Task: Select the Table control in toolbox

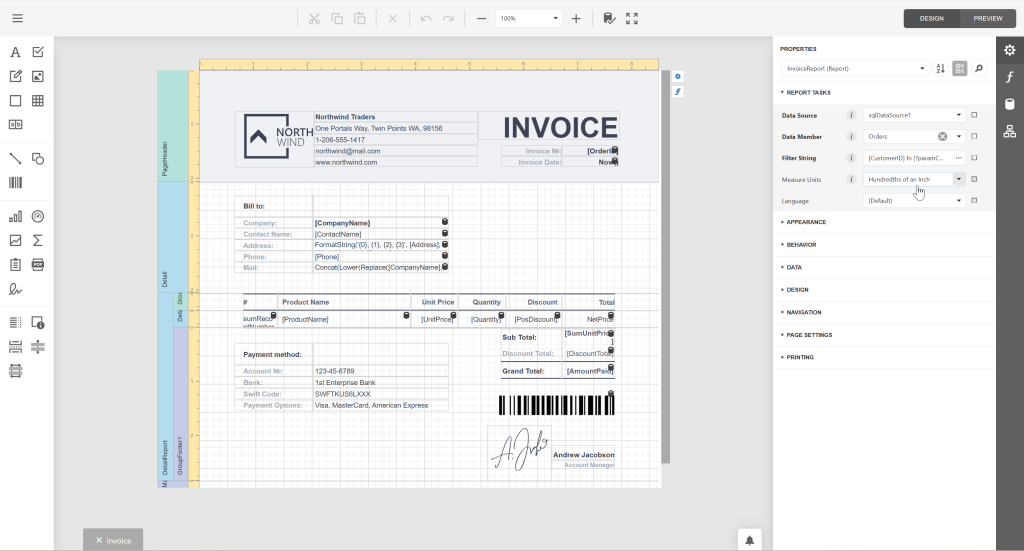Action: coord(38,101)
